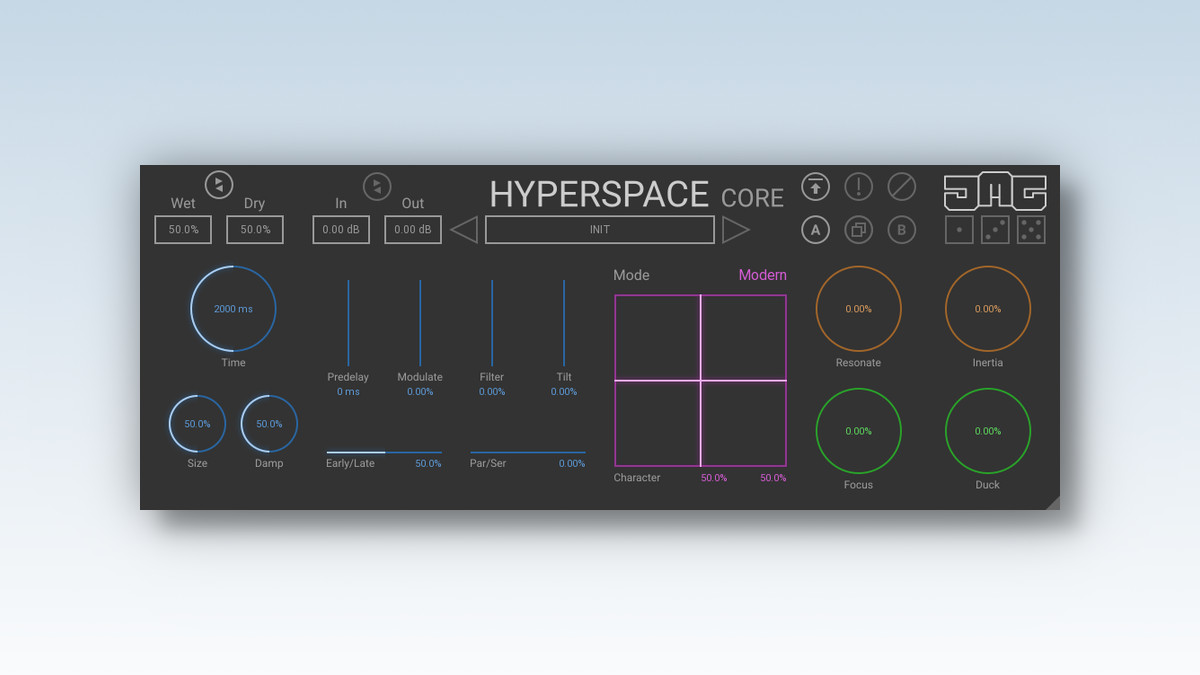The width and height of the screenshot is (1200, 675).
Task: Toggle the Wet/Dry link button
Action: 219,185
